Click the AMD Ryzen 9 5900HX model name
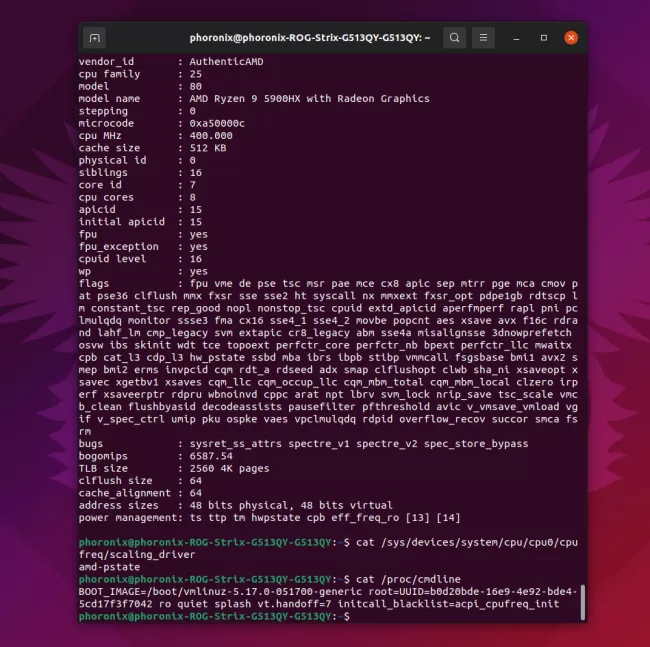The image size is (650, 647). (309, 98)
